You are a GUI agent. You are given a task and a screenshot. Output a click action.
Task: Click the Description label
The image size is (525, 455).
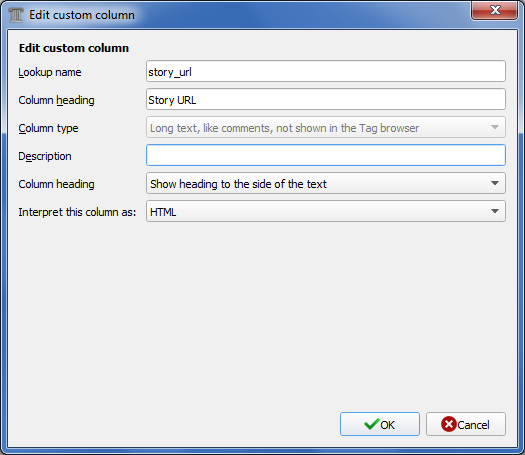45,156
